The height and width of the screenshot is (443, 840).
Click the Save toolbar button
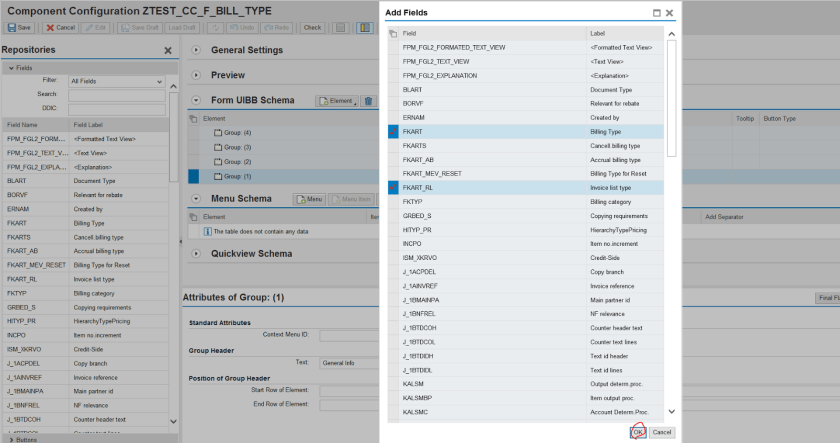pos(19,28)
